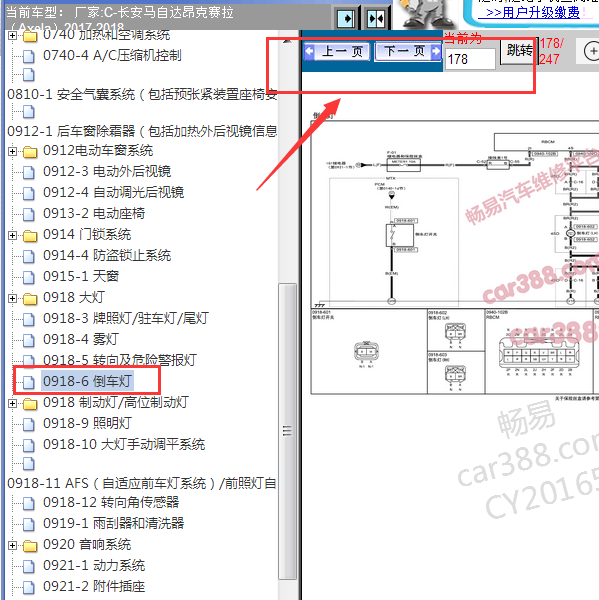Click the zoom-in plus icon
599x600 pixels.
click(592, 51)
